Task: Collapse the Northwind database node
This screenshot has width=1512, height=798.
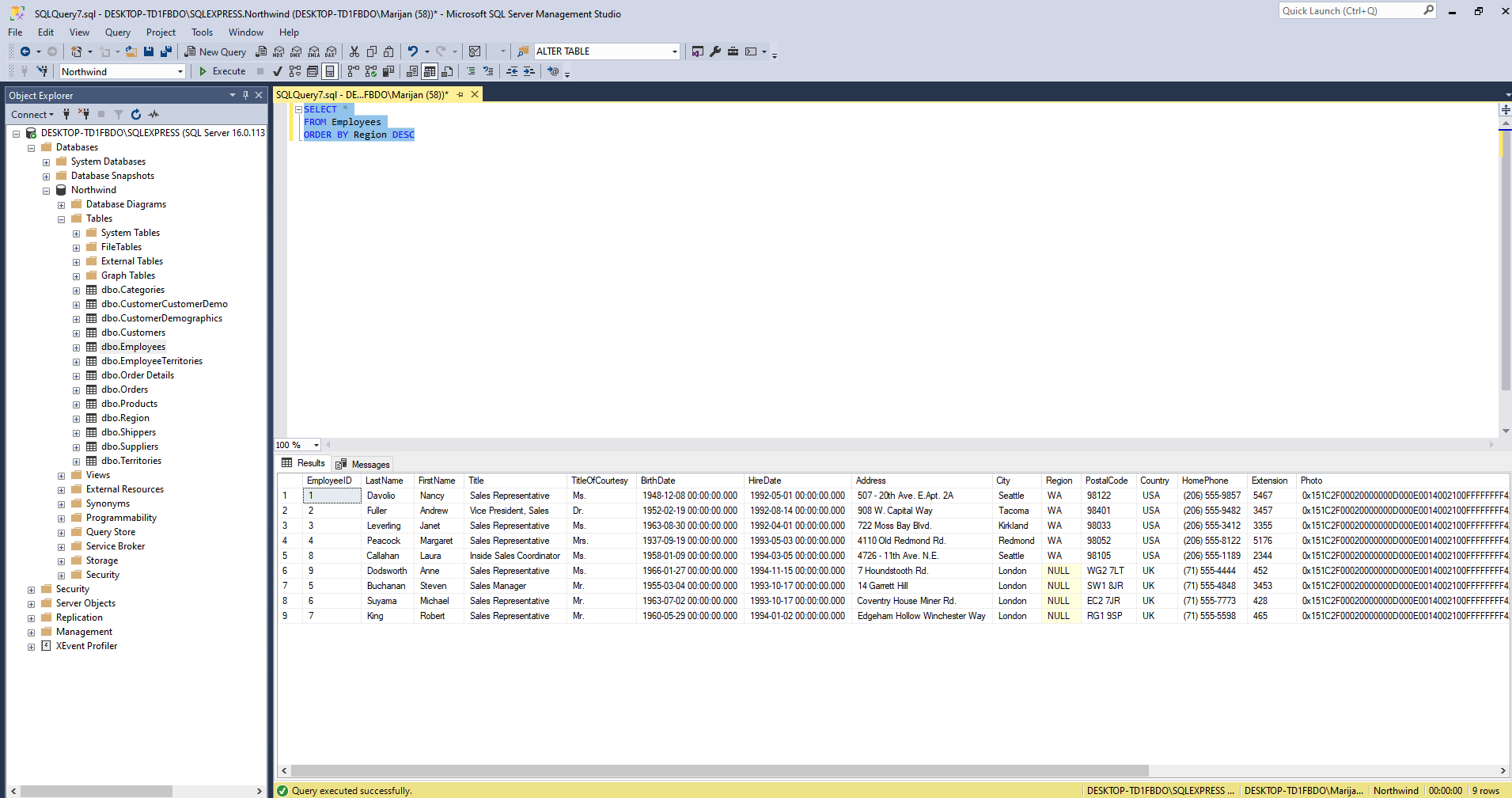Action: click(x=46, y=191)
